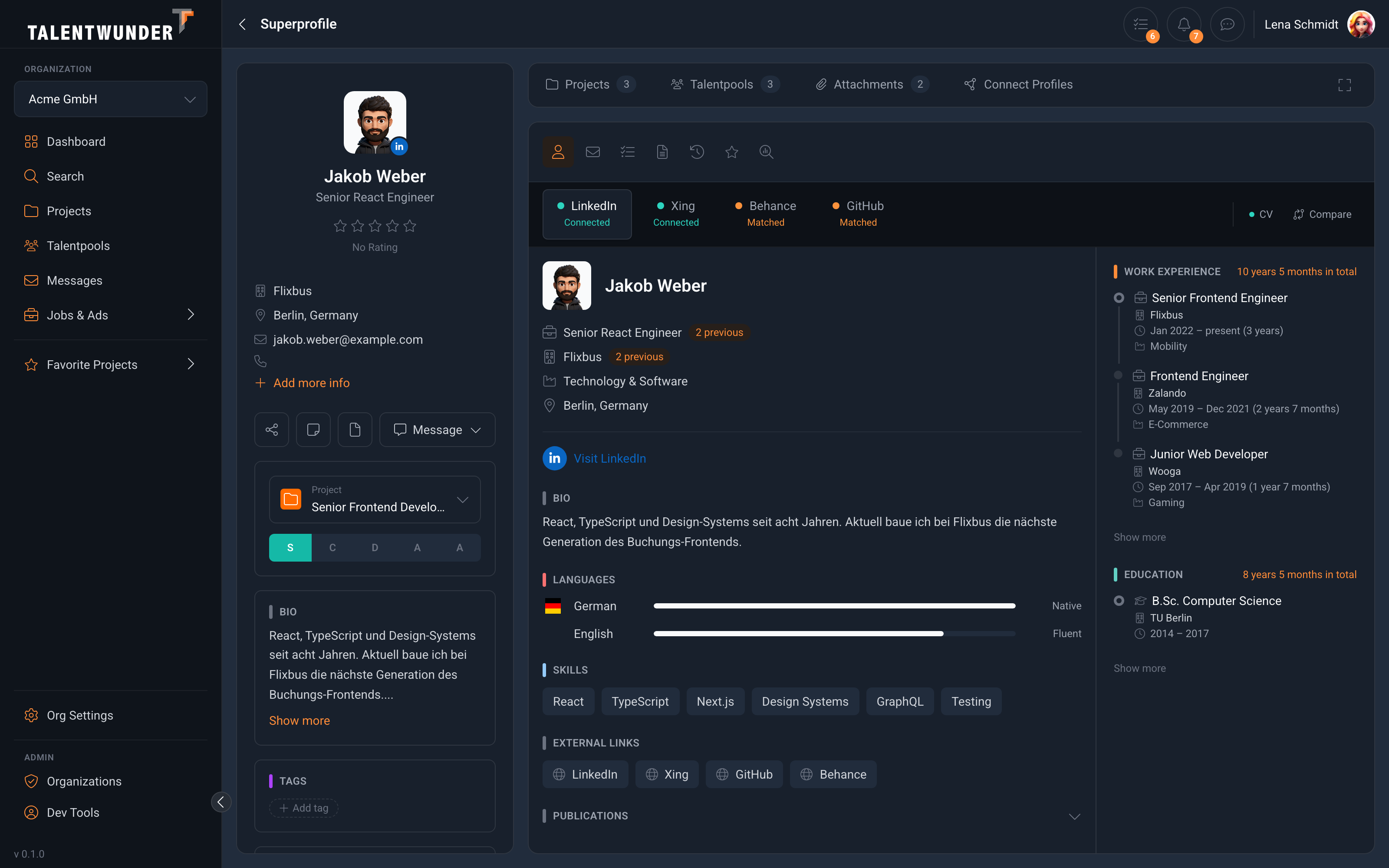Click the file document icon button
The image size is (1389, 868).
coord(355,429)
